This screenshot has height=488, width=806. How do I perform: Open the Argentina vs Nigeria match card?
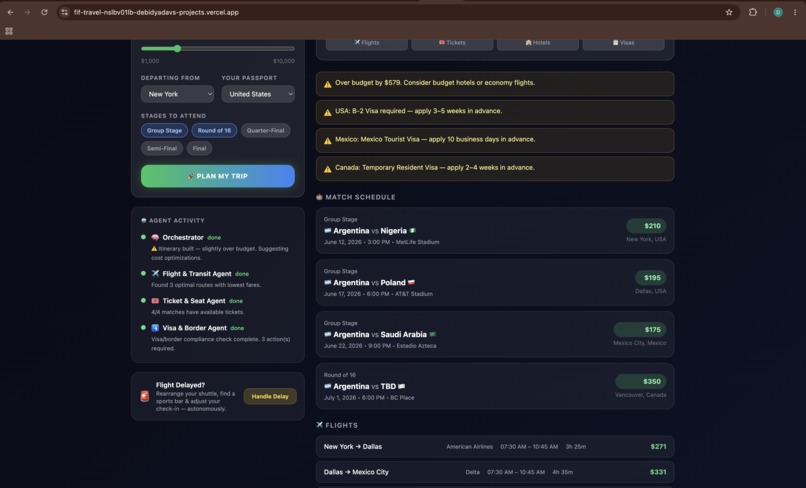pyautogui.click(x=495, y=230)
